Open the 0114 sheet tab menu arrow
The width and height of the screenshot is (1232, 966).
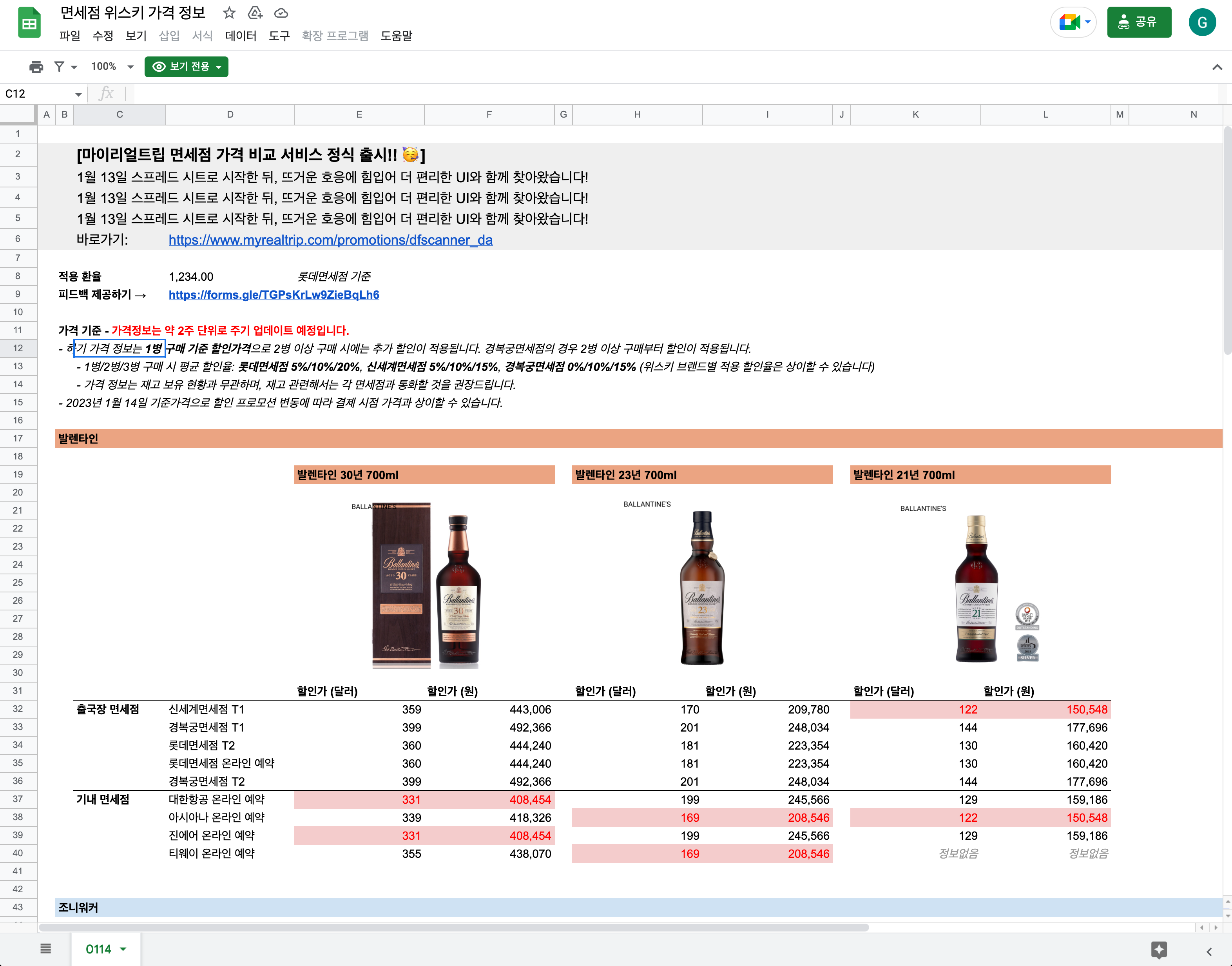(123, 949)
